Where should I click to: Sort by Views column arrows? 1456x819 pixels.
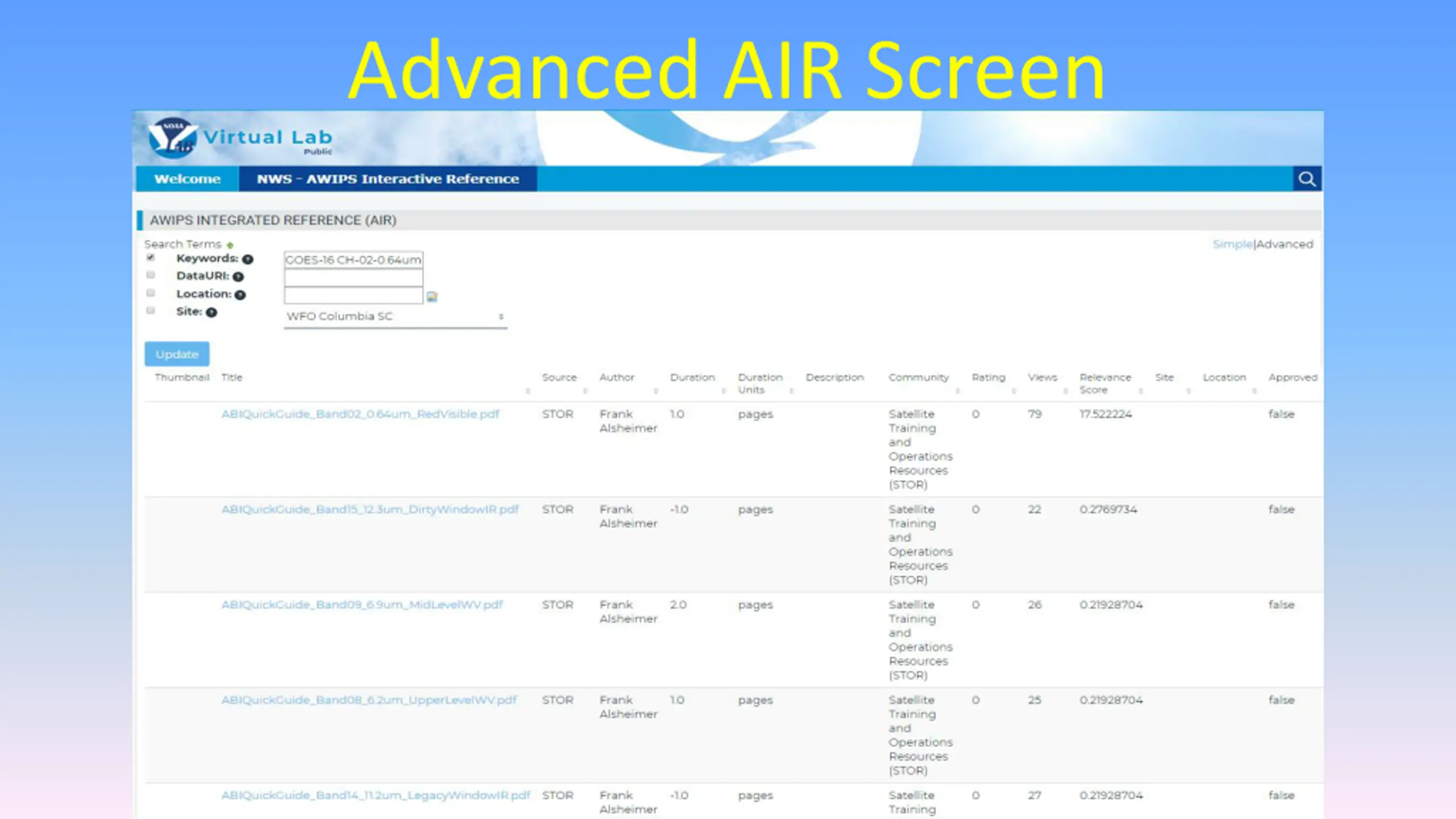(1065, 391)
